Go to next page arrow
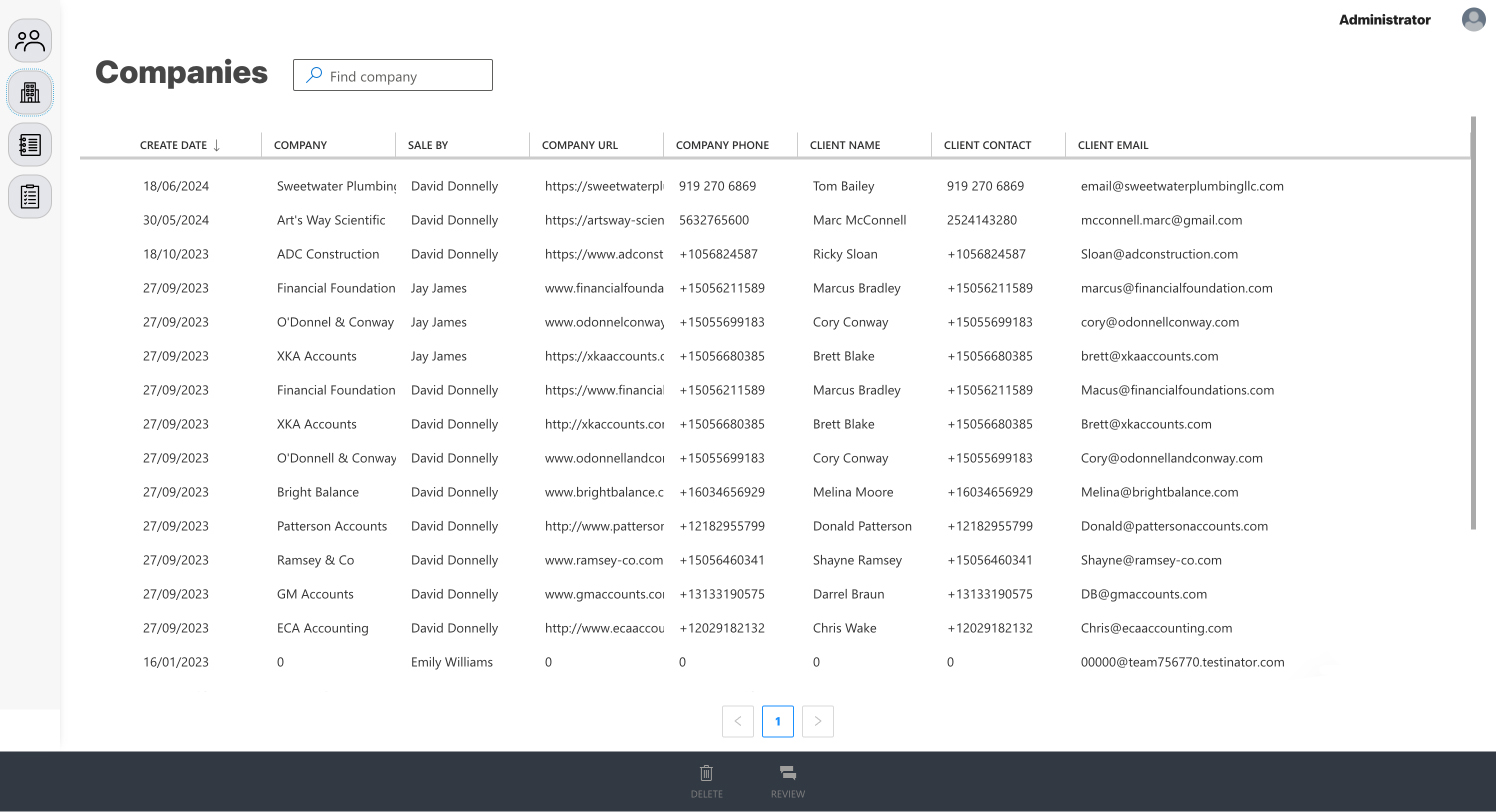Screen dimensions: 1496x812 tap(818, 721)
